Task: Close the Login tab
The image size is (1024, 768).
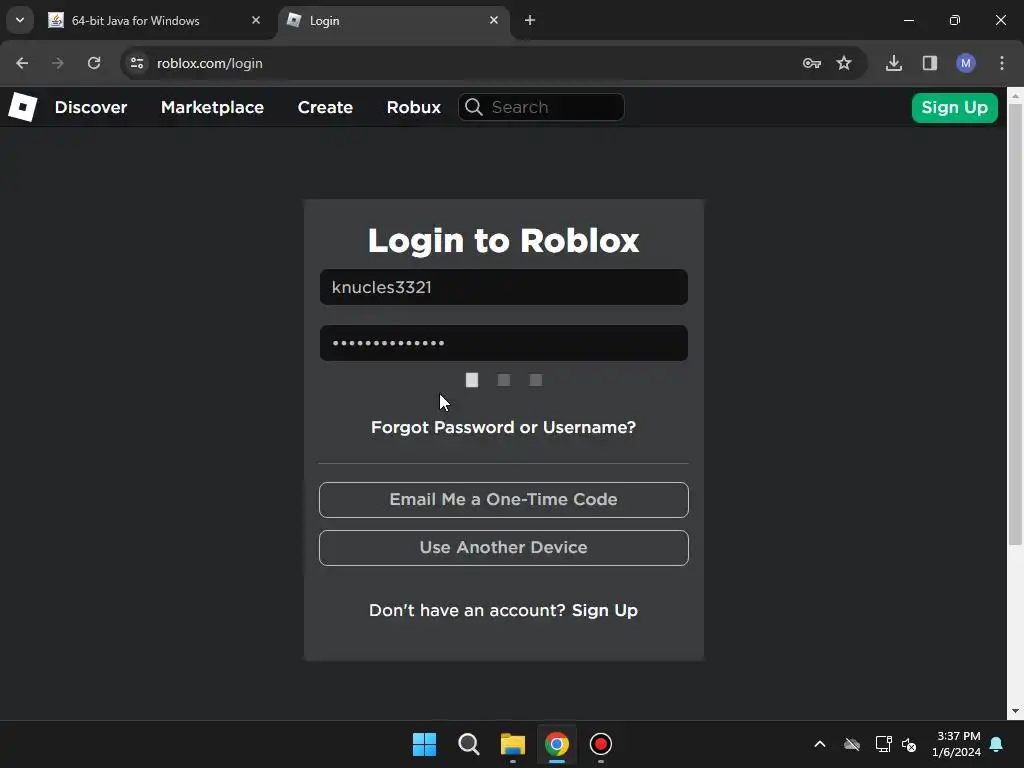Action: coord(494,20)
